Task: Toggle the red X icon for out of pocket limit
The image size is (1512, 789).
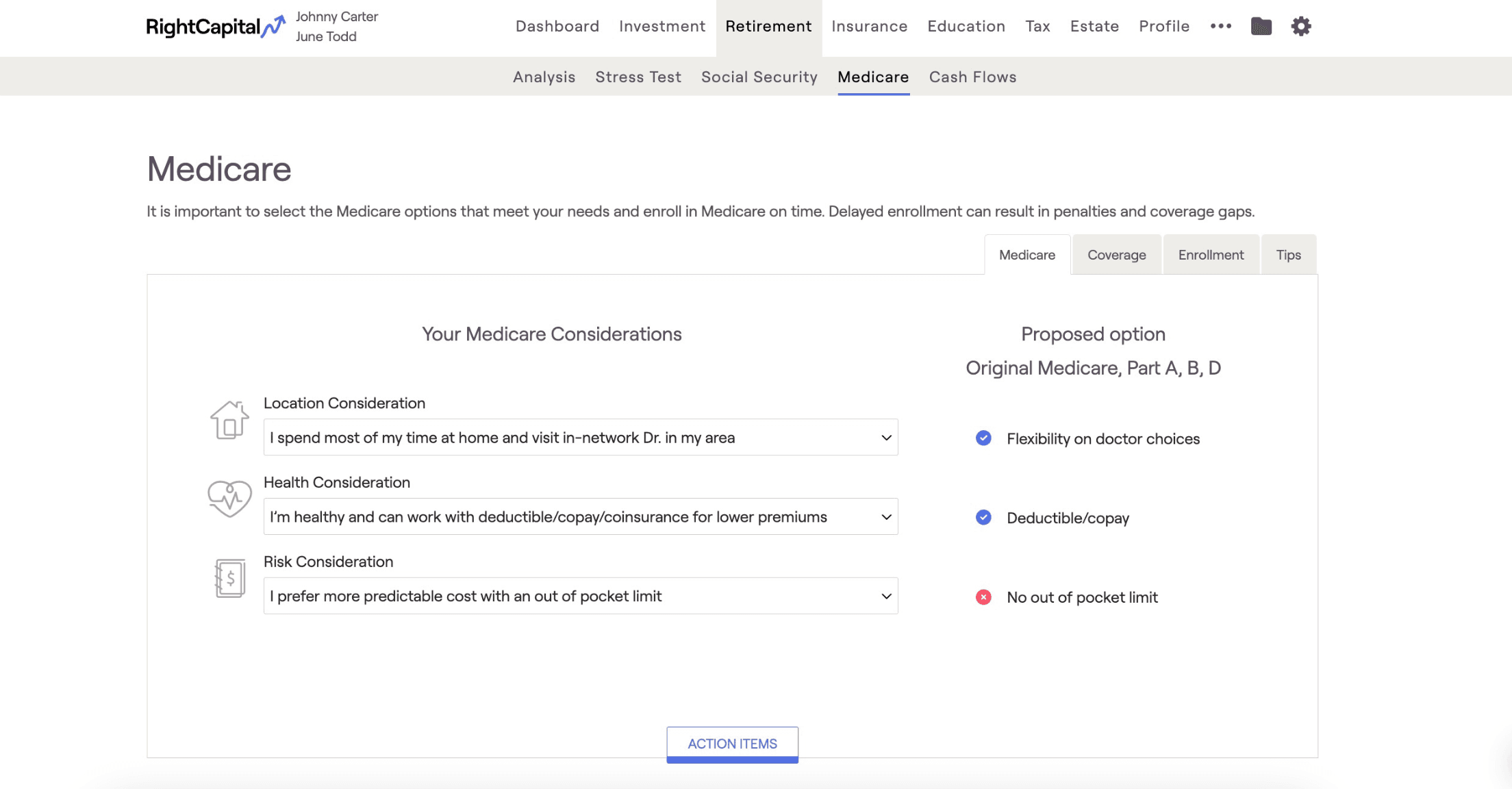Action: pyautogui.click(x=984, y=597)
